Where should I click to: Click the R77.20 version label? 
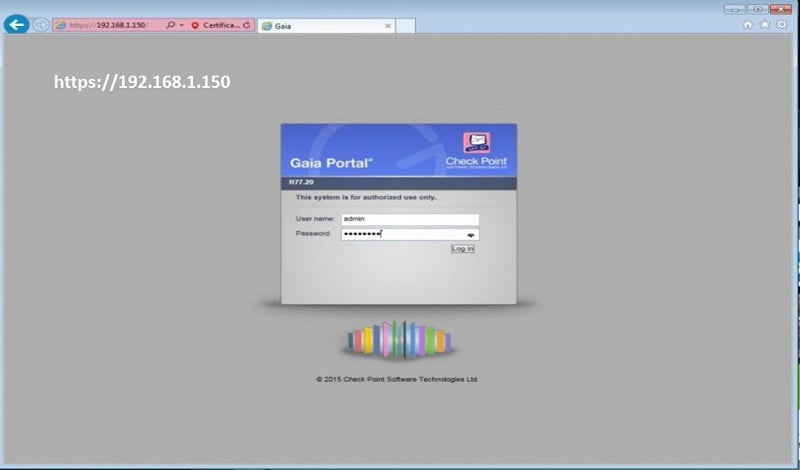[301, 182]
